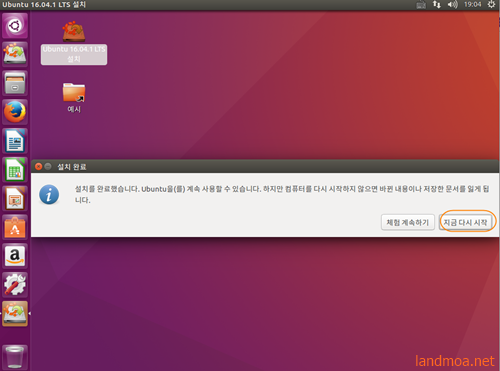Open the session power gear menu
The image size is (500, 371).
click(x=491, y=5)
